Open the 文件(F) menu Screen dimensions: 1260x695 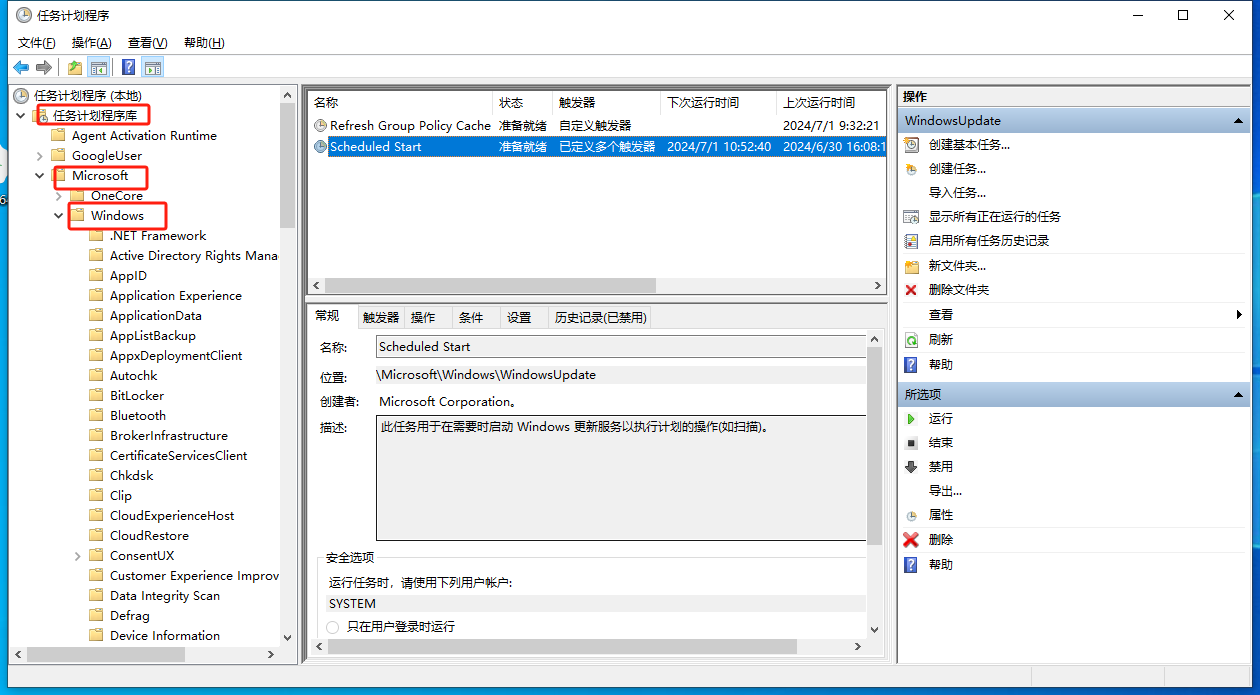(37, 42)
